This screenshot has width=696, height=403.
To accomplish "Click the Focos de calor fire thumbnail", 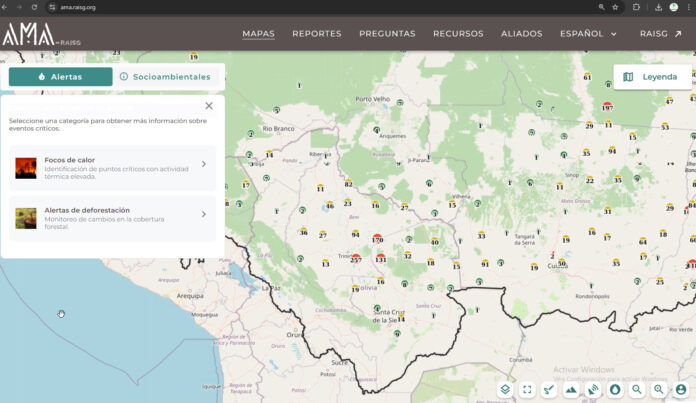I will 26,168.
